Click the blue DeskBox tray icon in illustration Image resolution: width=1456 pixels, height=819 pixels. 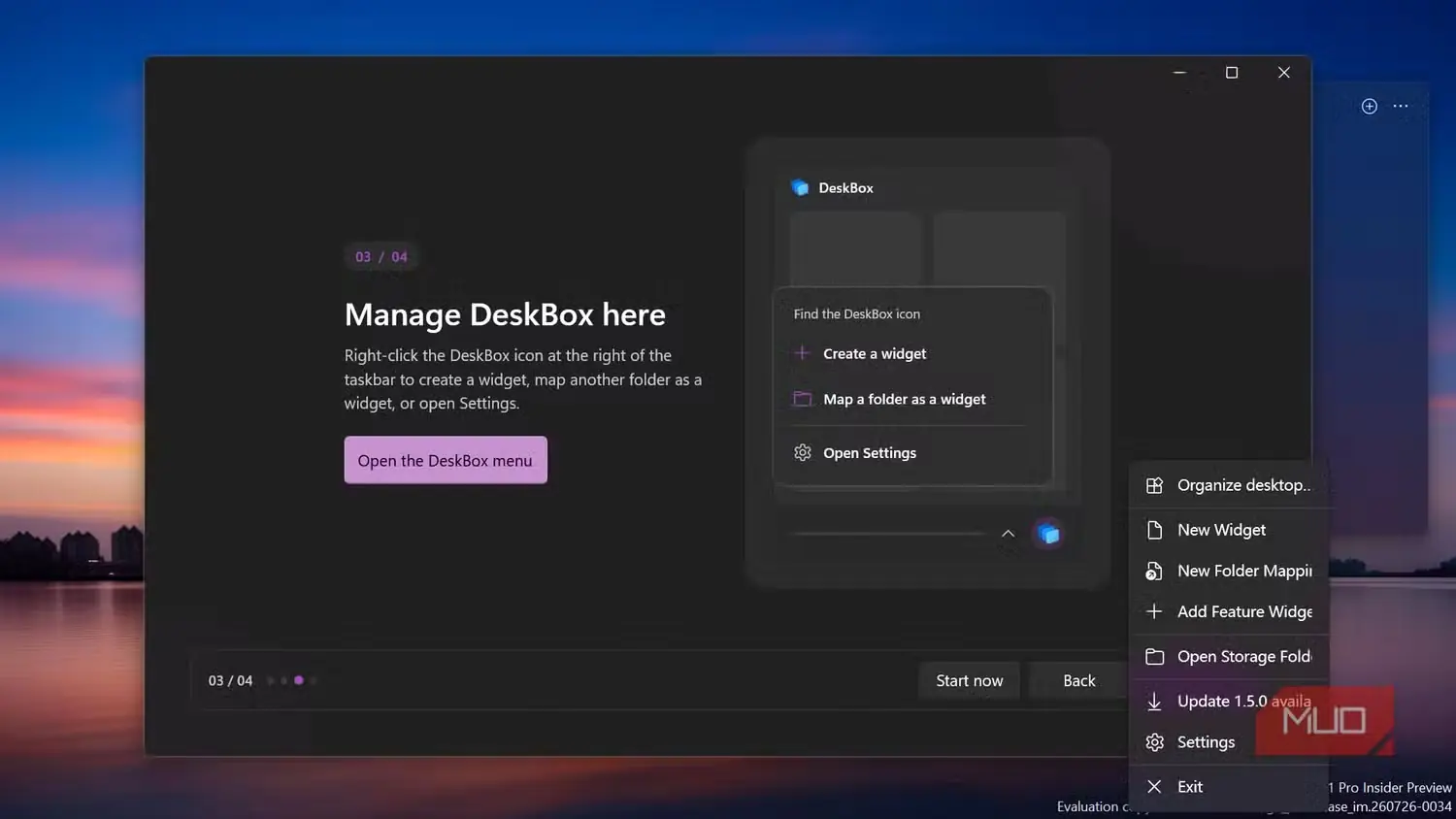[x=1048, y=534]
